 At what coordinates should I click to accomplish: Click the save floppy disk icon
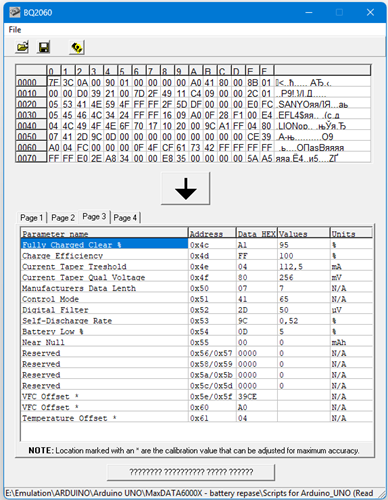[44, 47]
